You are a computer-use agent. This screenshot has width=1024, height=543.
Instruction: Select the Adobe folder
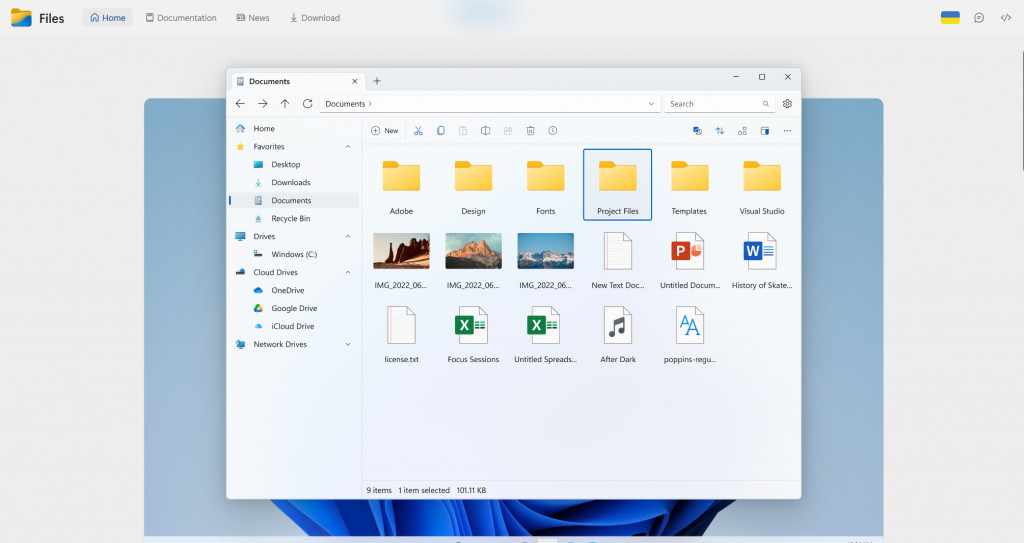coord(401,186)
